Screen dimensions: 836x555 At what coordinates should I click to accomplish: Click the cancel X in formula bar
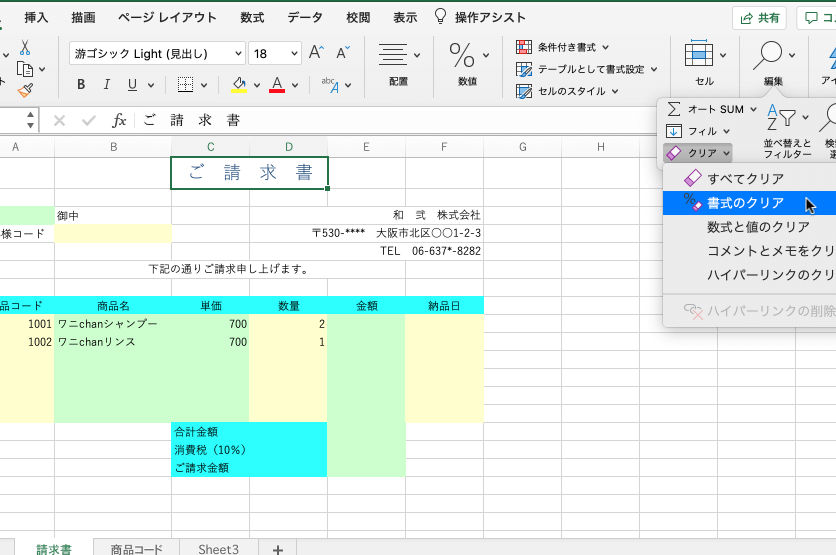pos(59,120)
